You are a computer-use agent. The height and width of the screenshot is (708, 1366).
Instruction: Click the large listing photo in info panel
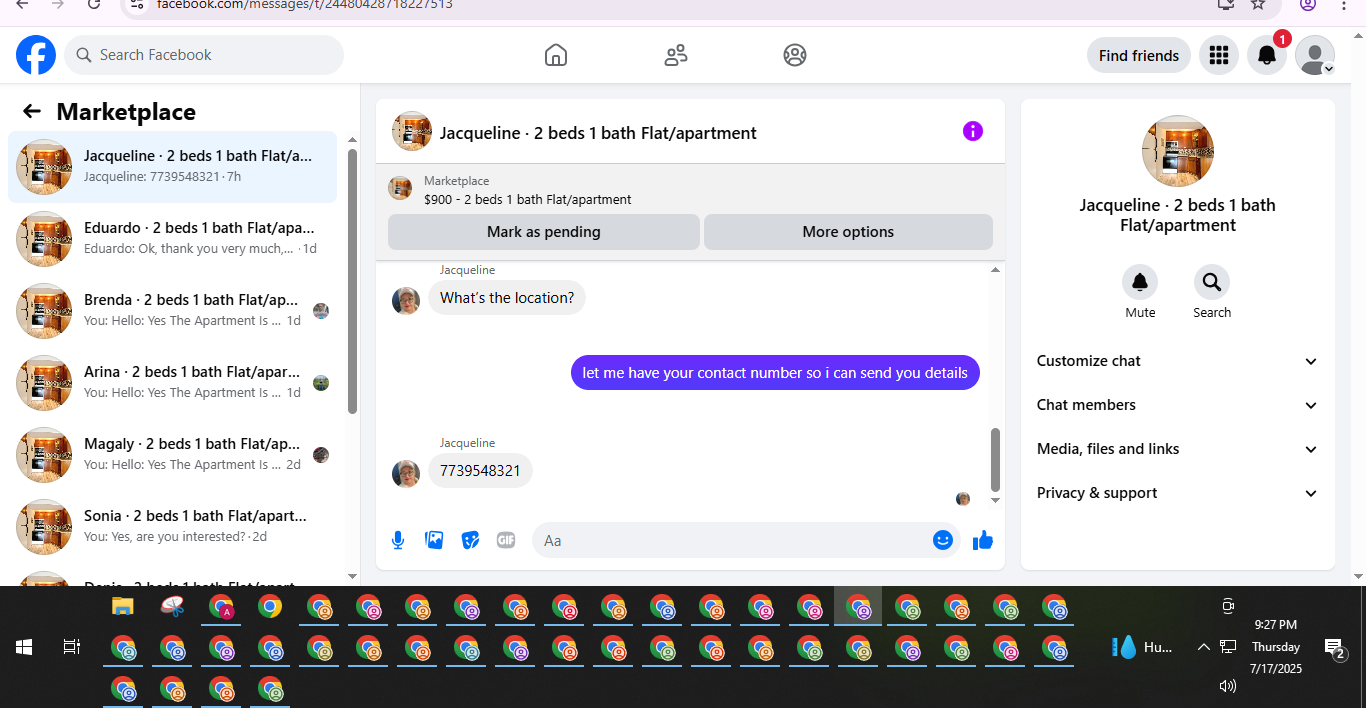pos(1178,151)
